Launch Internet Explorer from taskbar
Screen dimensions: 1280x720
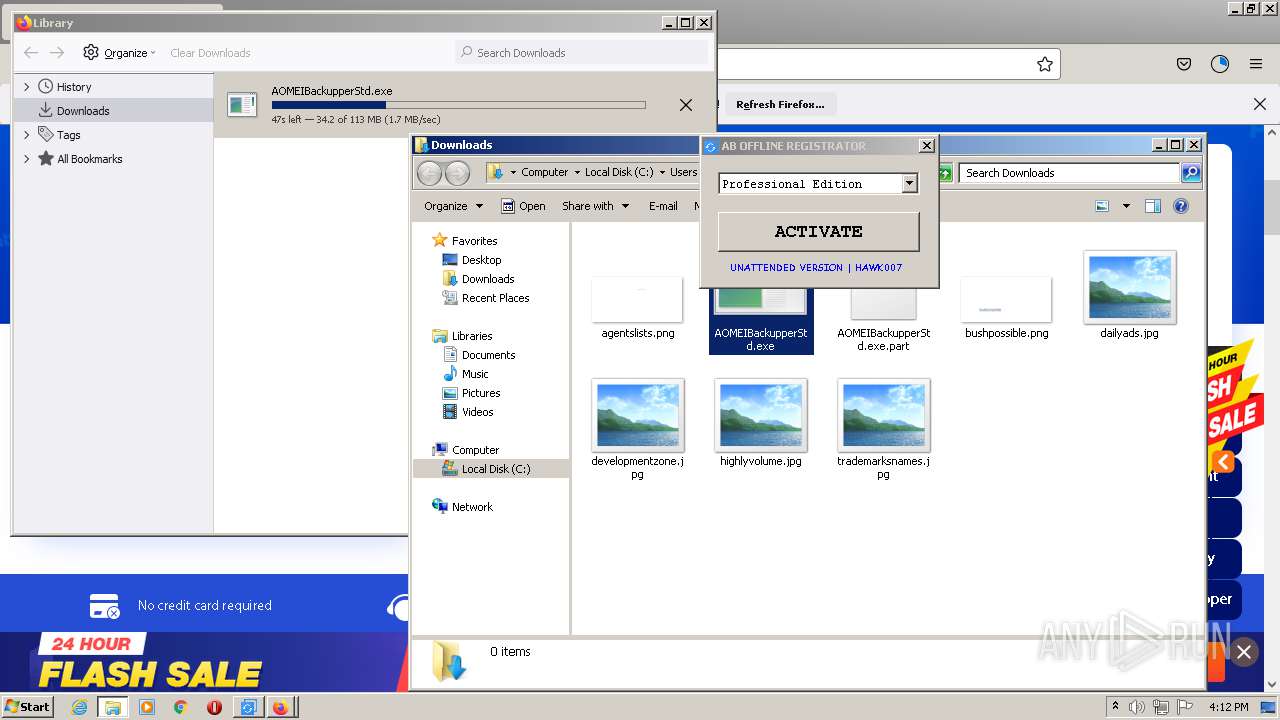79,707
